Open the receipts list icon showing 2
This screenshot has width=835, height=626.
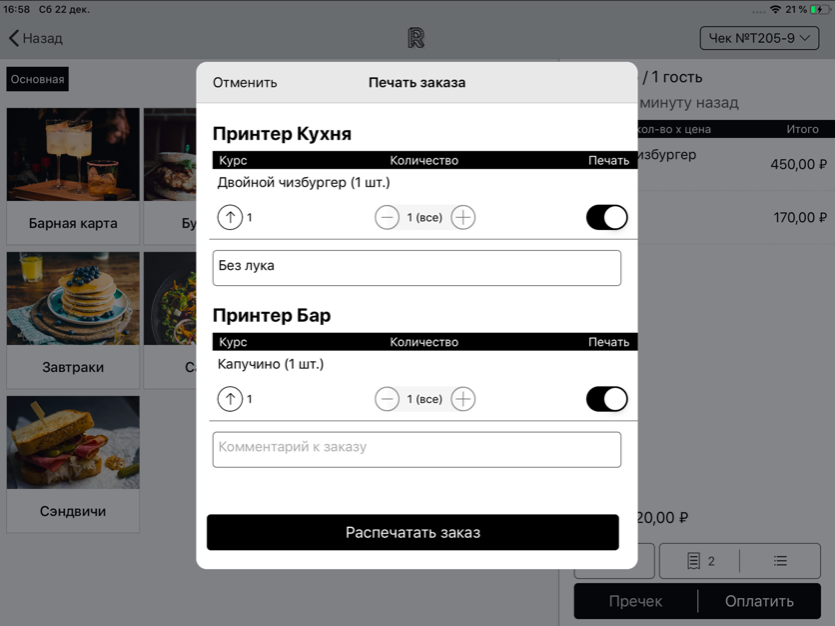pos(700,561)
